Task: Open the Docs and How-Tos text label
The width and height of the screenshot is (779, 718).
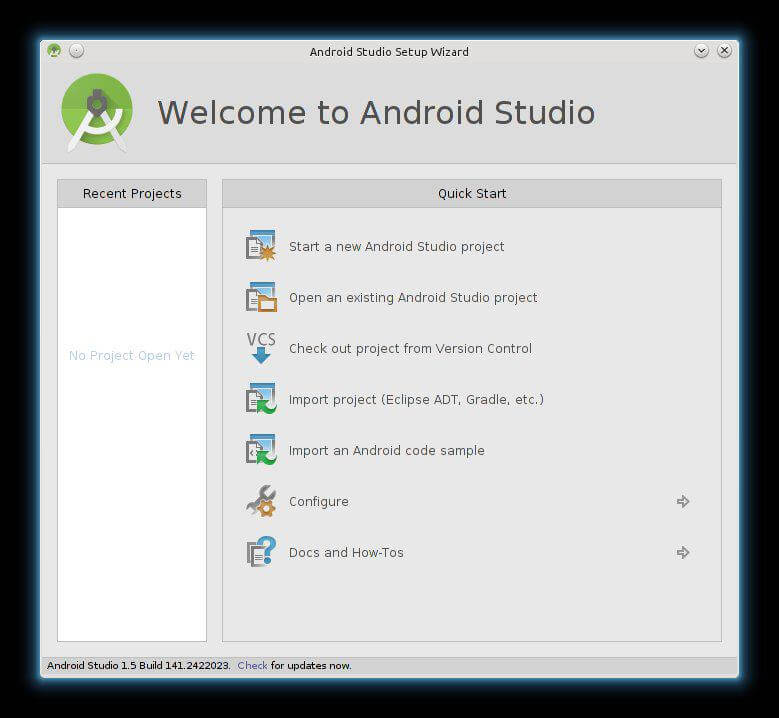Action: tap(346, 553)
